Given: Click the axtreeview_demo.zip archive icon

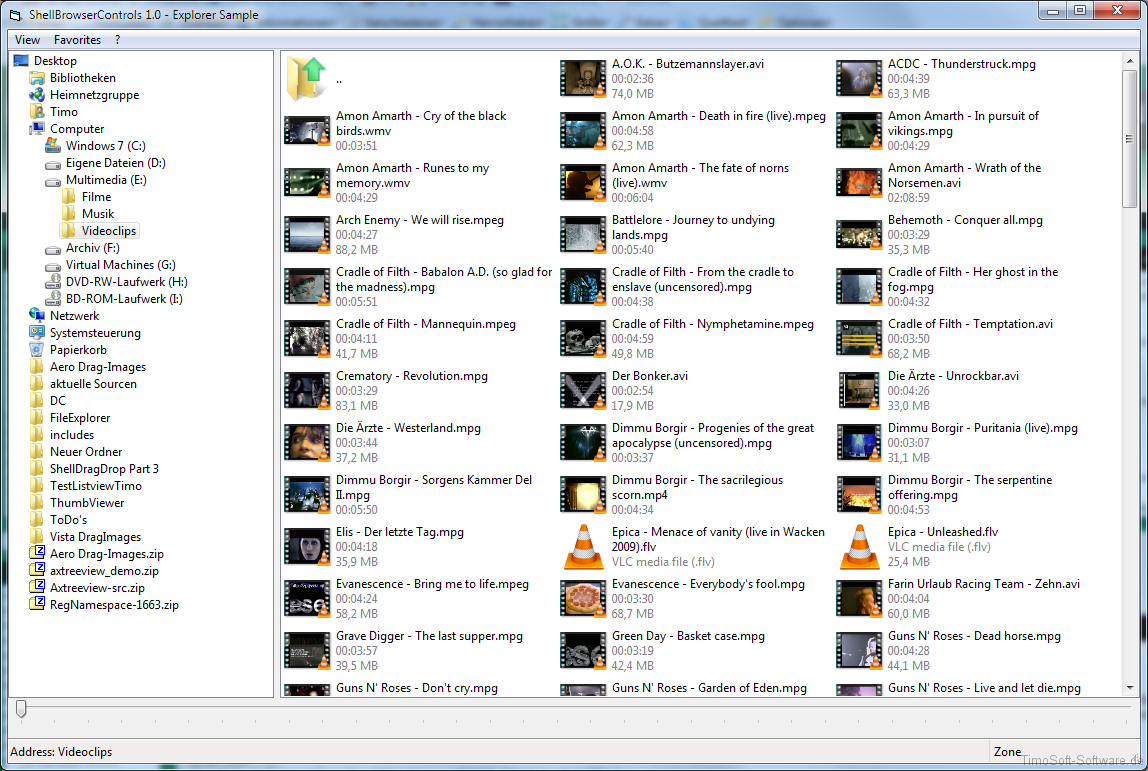Looking at the screenshot, I should [x=37, y=570].
